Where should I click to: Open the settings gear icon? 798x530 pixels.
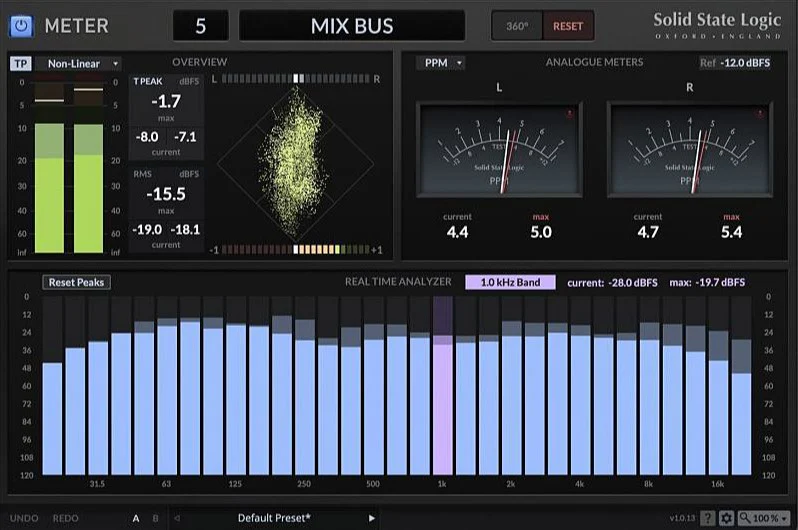[x=726, y=518]
